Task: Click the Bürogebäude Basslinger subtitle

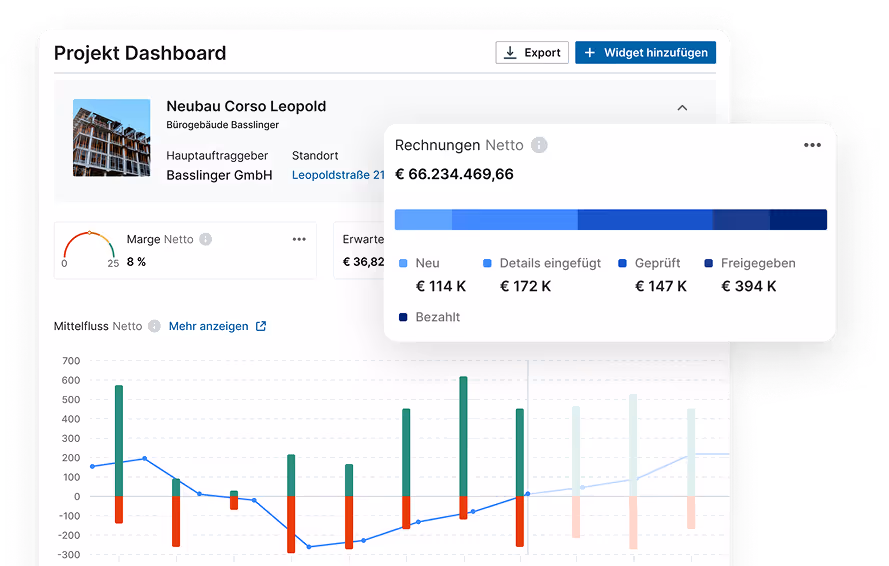Action: coord(223,125)
